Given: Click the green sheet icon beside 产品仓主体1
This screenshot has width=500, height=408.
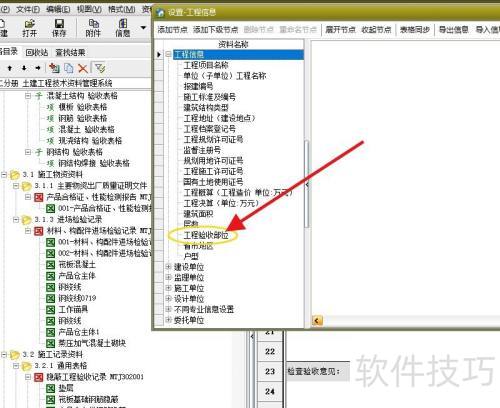Looking at the screenshot, I should [x=50, y=332].
